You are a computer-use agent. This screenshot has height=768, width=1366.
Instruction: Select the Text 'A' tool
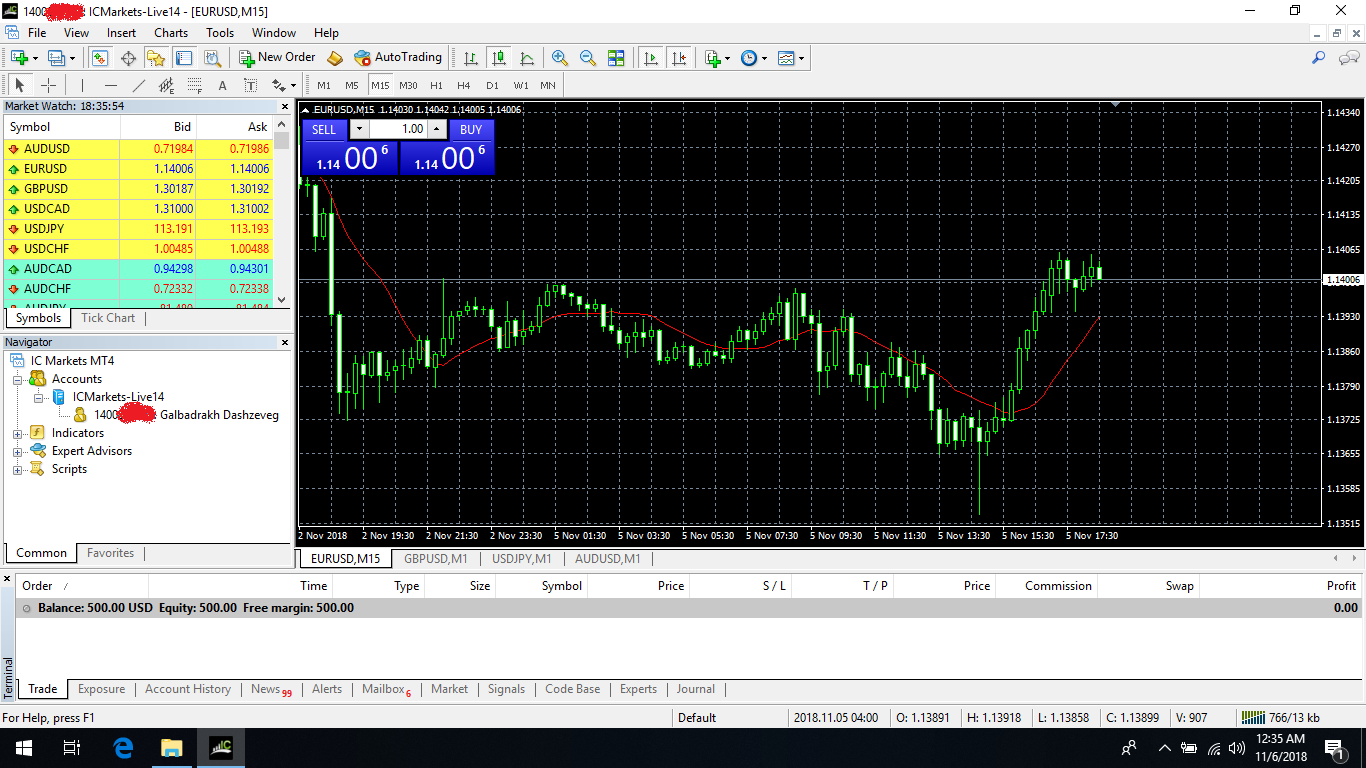click(x=222, y=85)
